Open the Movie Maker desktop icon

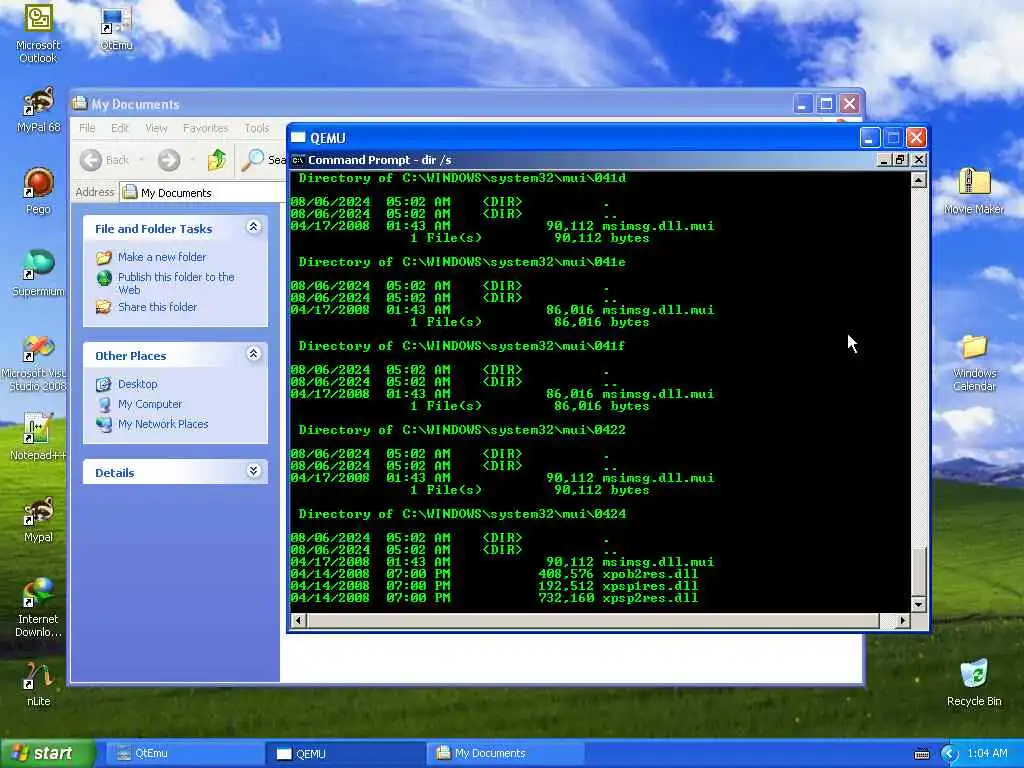point(974,191)
